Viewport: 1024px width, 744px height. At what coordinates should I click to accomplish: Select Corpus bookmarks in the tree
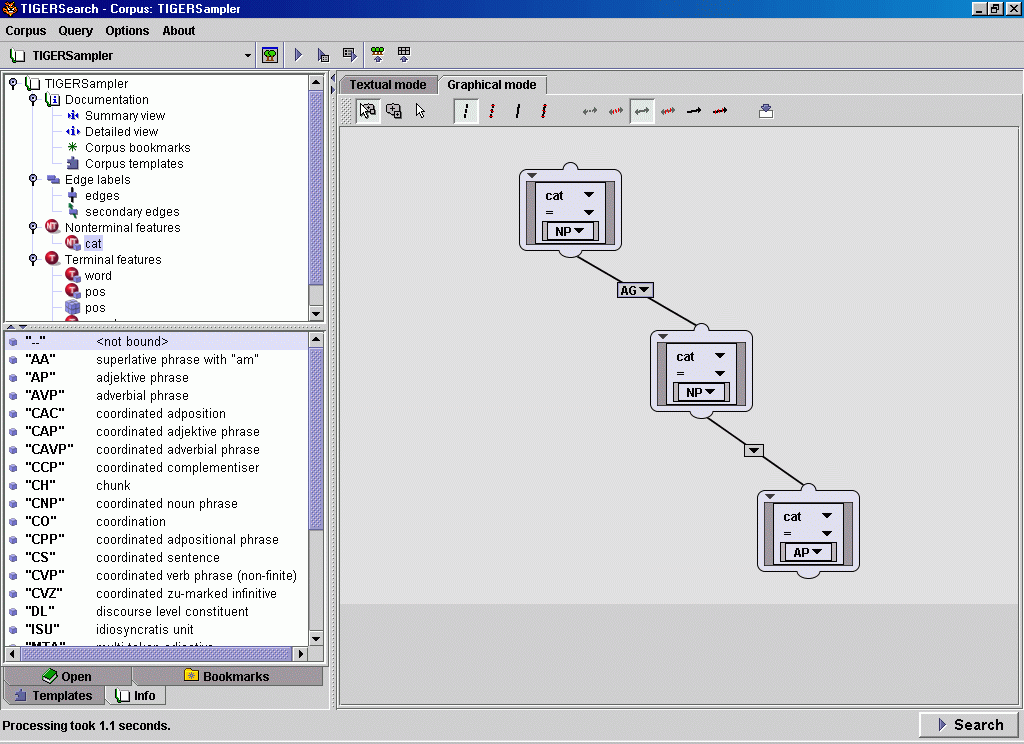pos(138,148)
